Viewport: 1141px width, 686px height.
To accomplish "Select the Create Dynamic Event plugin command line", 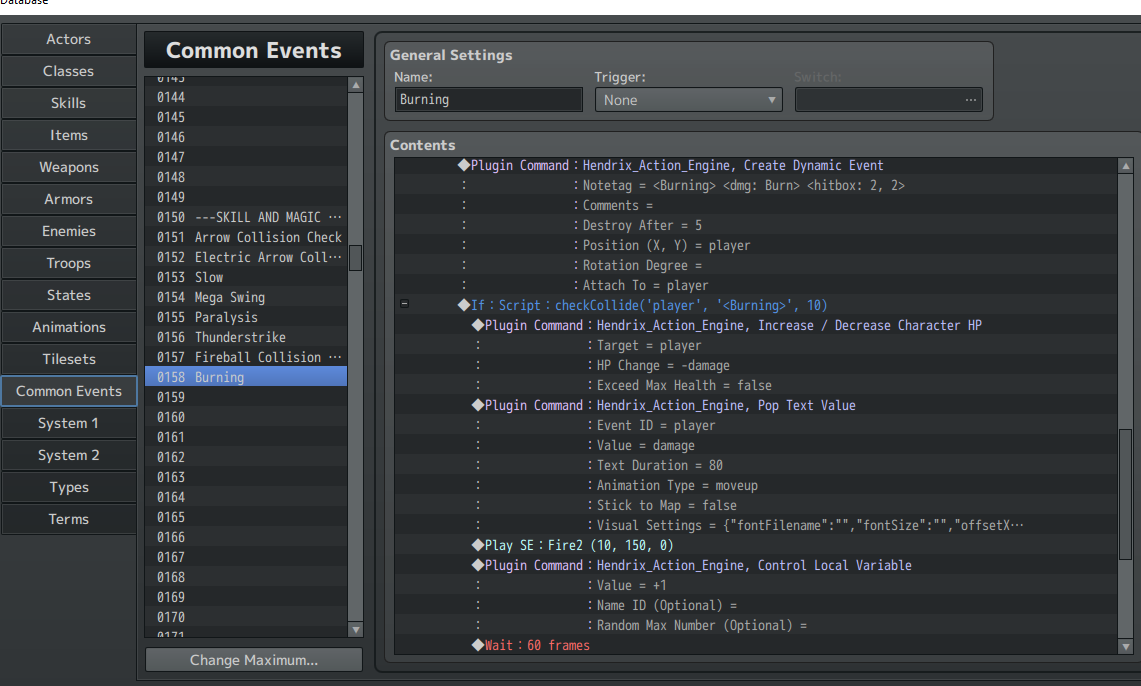I will [x=755, y=165].
